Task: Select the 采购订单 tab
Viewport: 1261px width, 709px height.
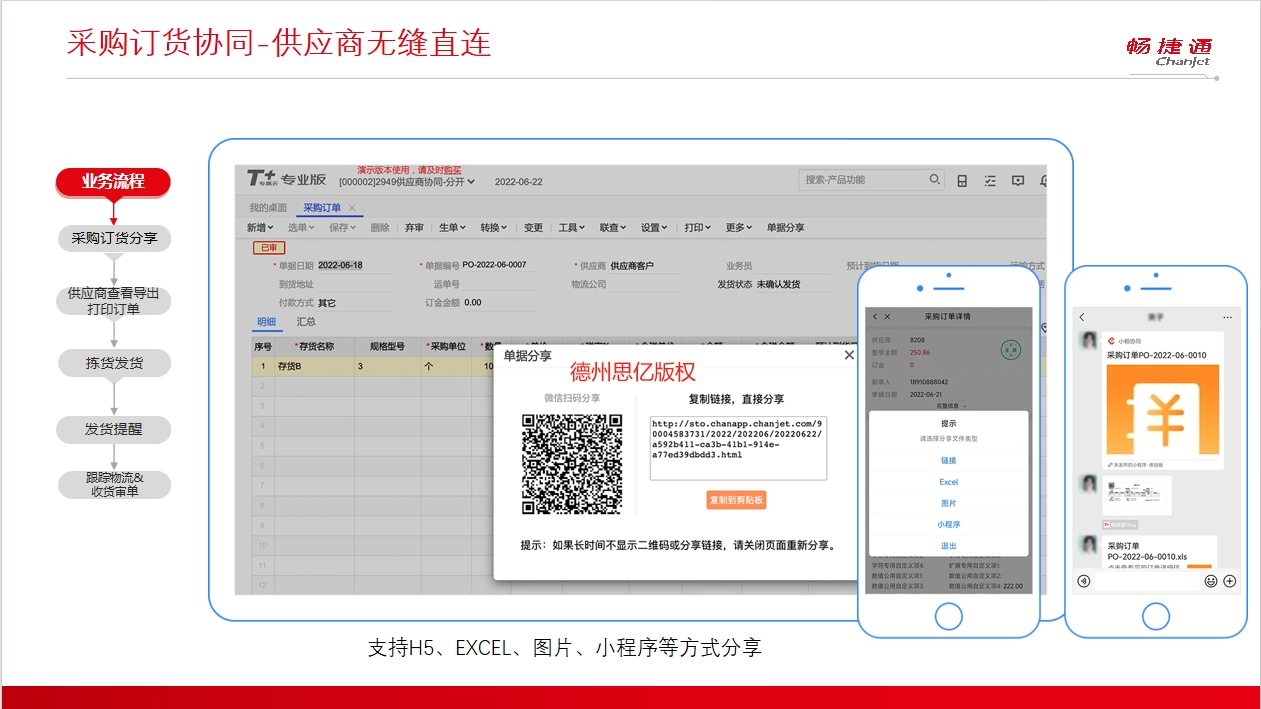Action: (x=322, y=208)
